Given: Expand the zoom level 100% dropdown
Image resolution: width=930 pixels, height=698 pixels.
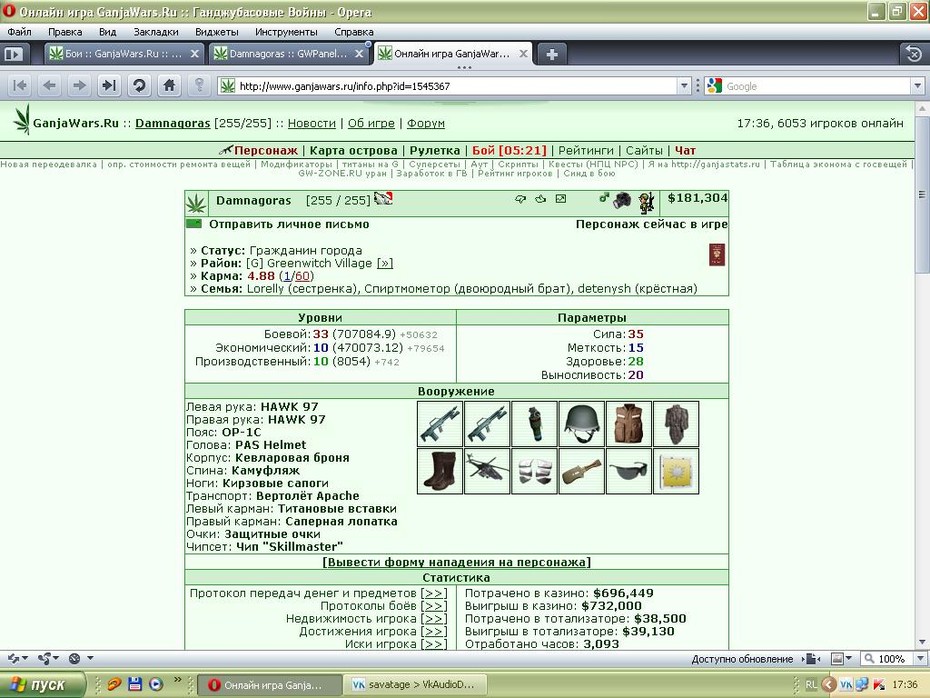Looking at the screenshot, I should click(920, 658).
